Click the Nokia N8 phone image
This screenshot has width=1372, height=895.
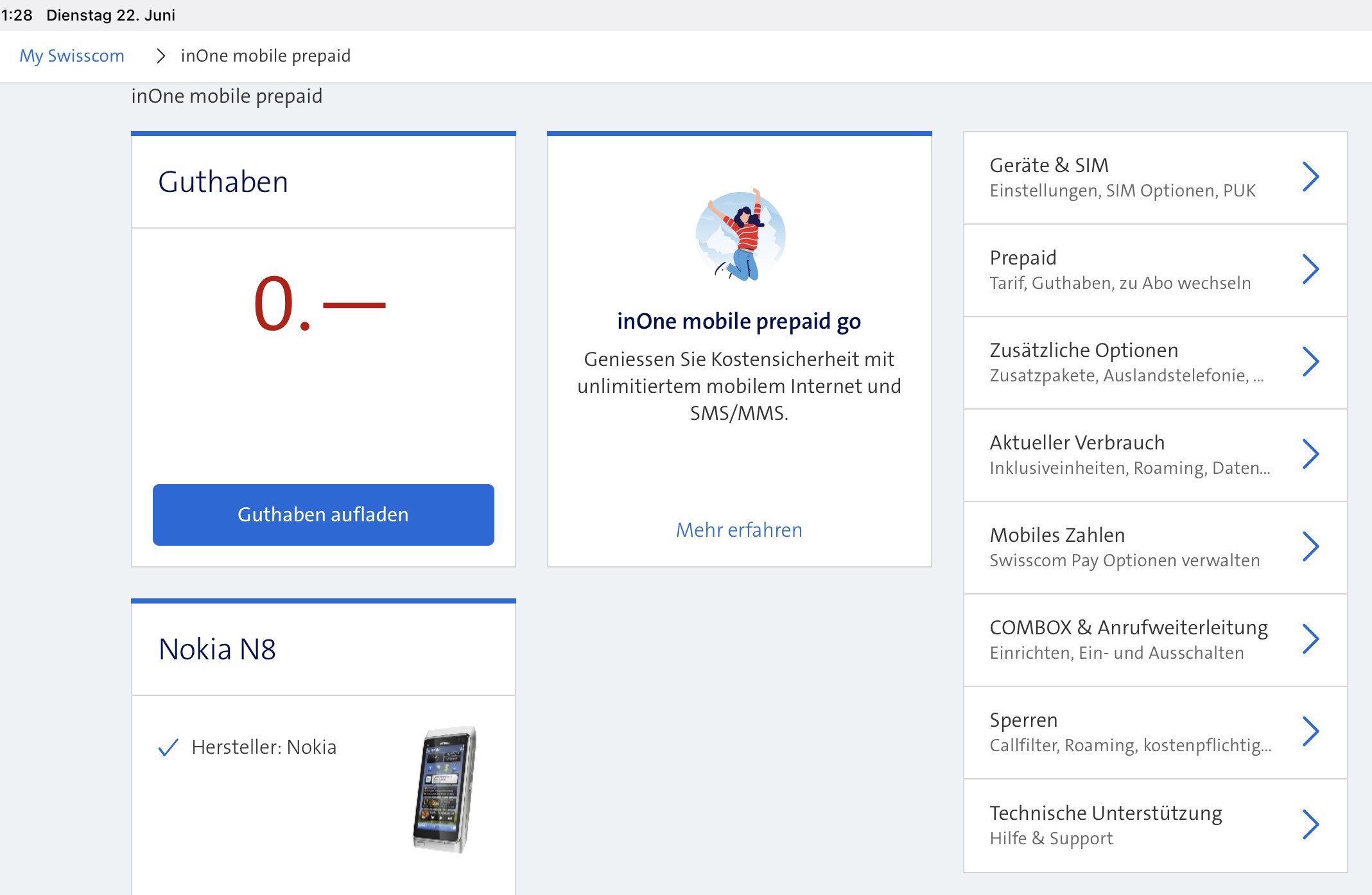click(446, 789)
